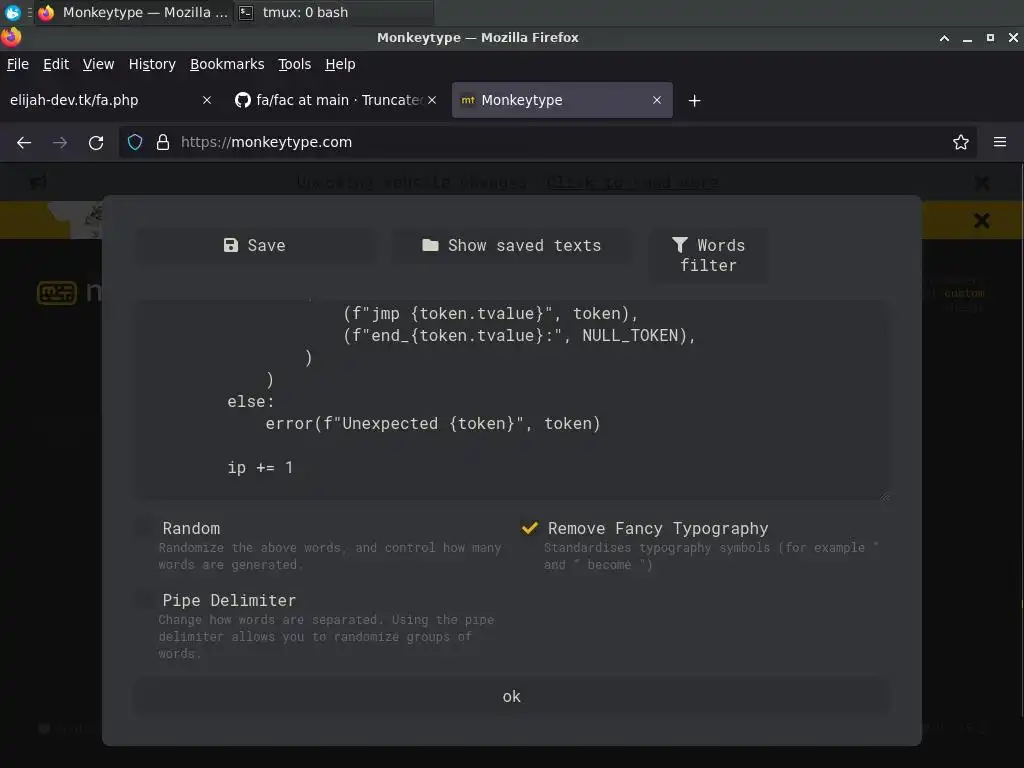Screen dimensions: 1024x768
Task: Switch to the elijah-dev.tk/fa.php tab
Action: [x=110, y=101]
